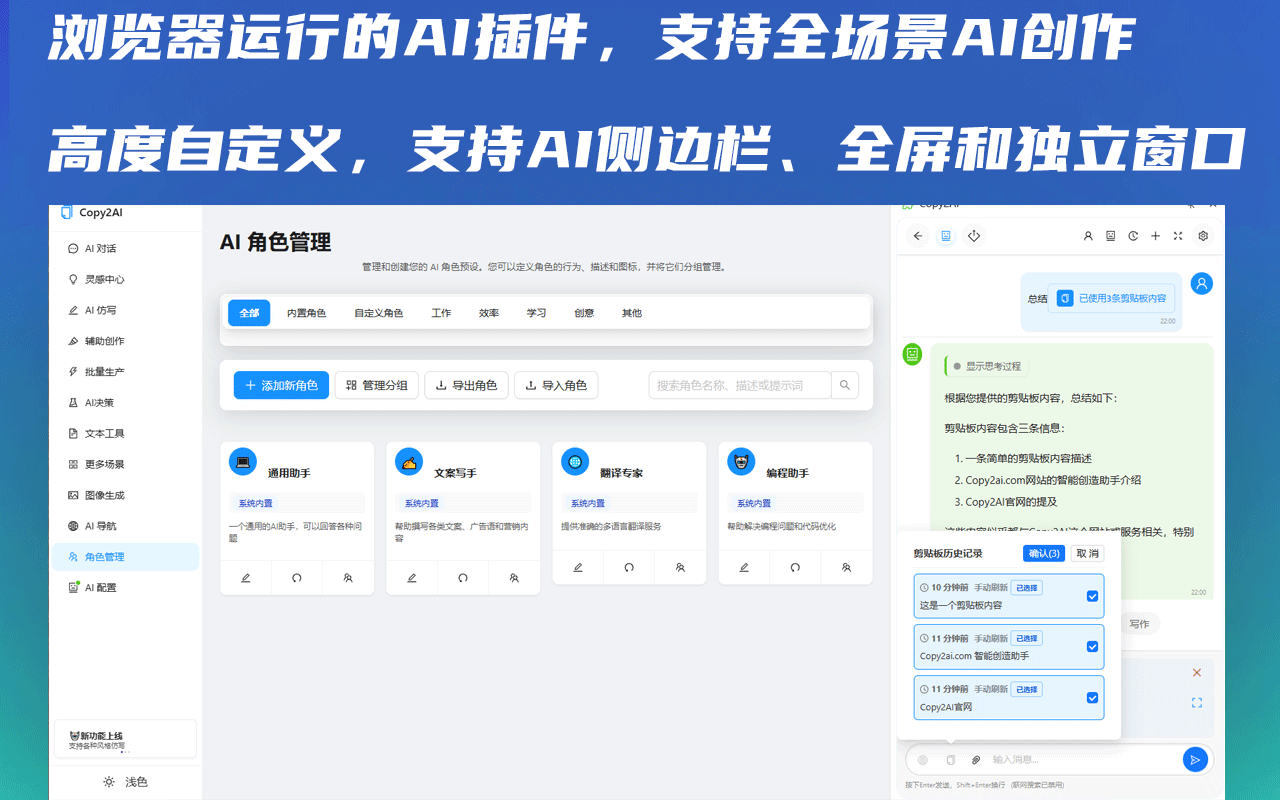Image resolution: width=1280 pixels, height=800 pixels.
Task: Click the blue send message button
Action: pos(1194,759)
